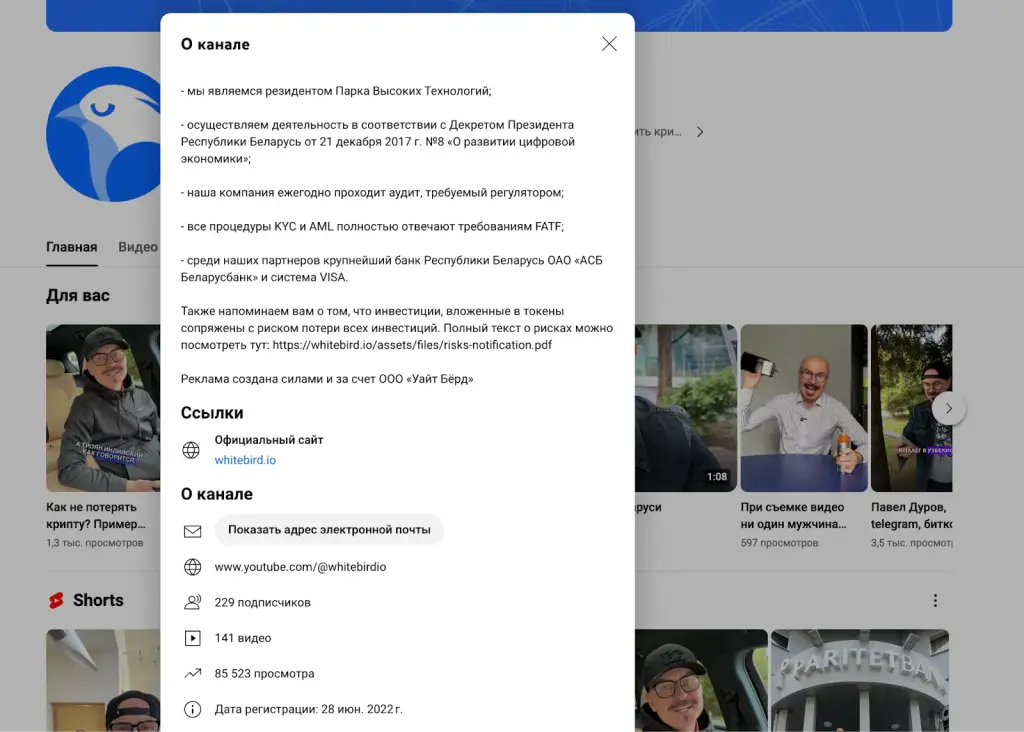This screenshot has width=1024, height=732.
Task: Open the whitebird.io official site link
Action: [x=245, y=460]
